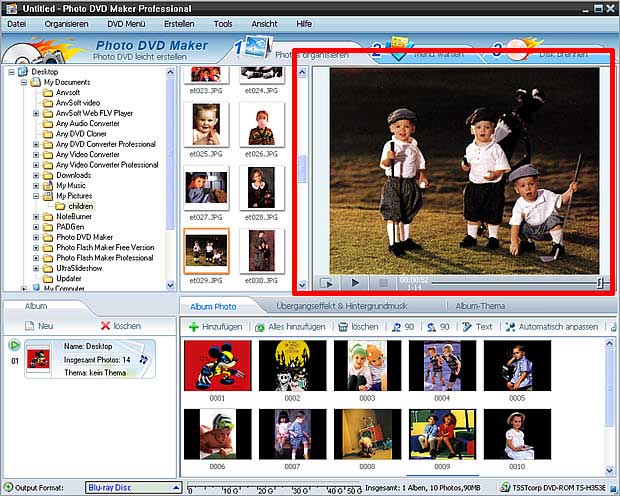
Task: Select album photo 0002
Action: [x=293, y=365]
